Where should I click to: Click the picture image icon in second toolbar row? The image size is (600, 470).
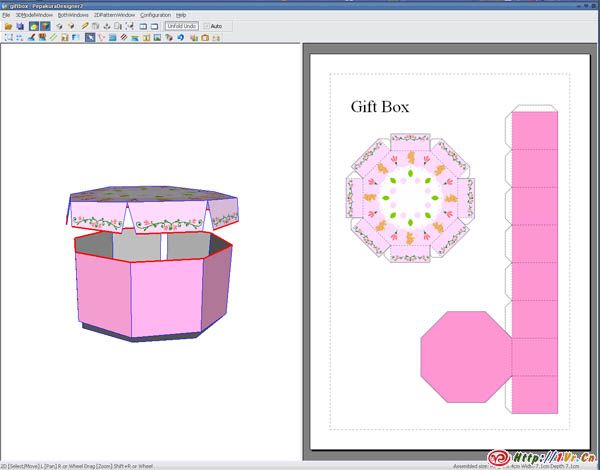(157, 38)
